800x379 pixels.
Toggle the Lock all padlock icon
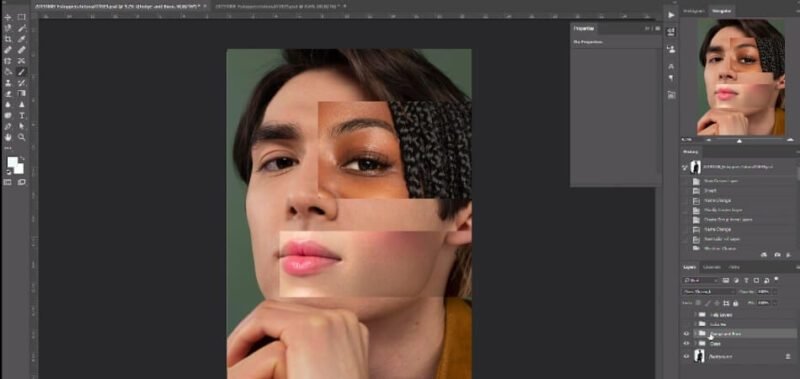click(736, 303)
